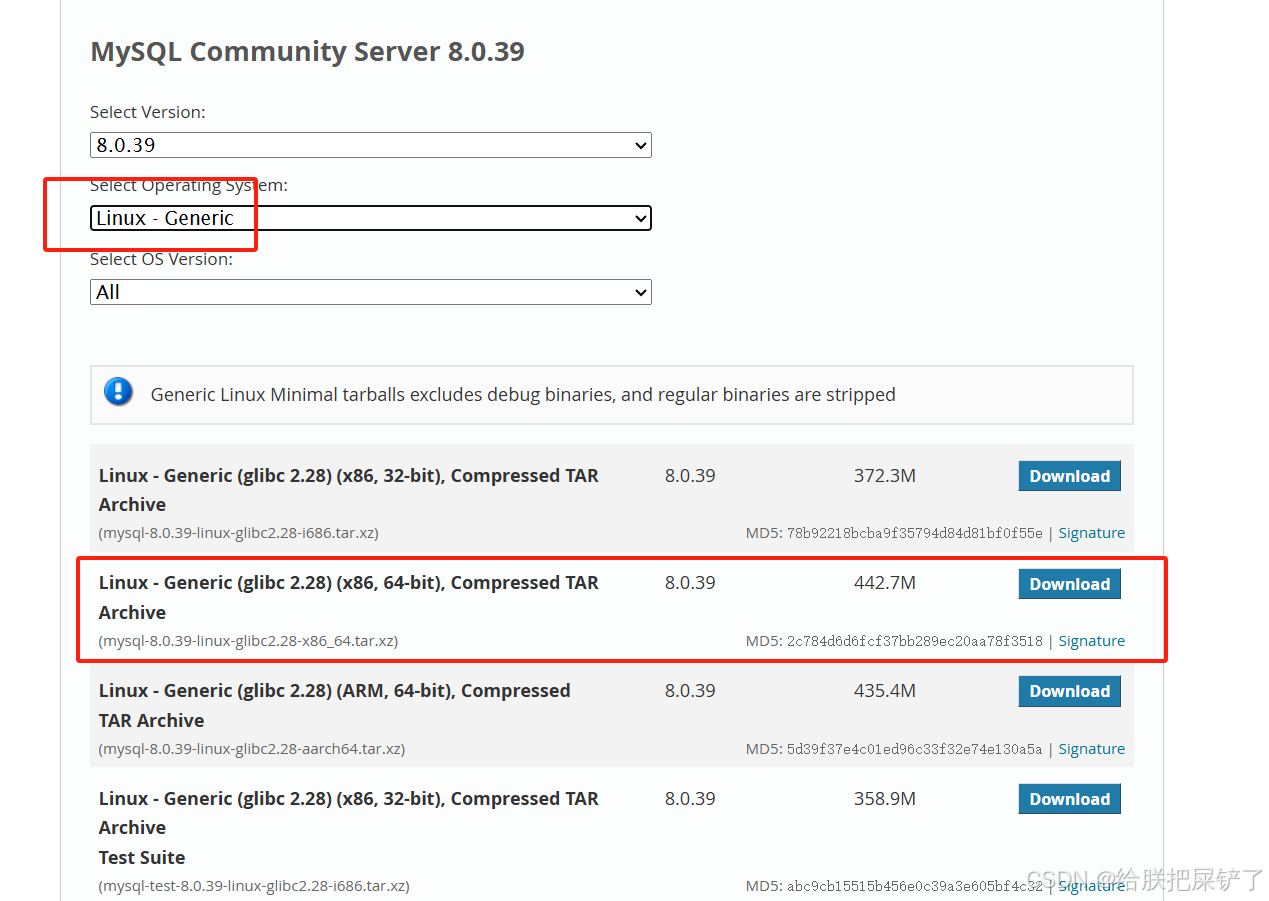Click the Linux - Generic ARM 64-bit archive title
Viewport: 1269px width, 901px height.
tap(334, 705)
